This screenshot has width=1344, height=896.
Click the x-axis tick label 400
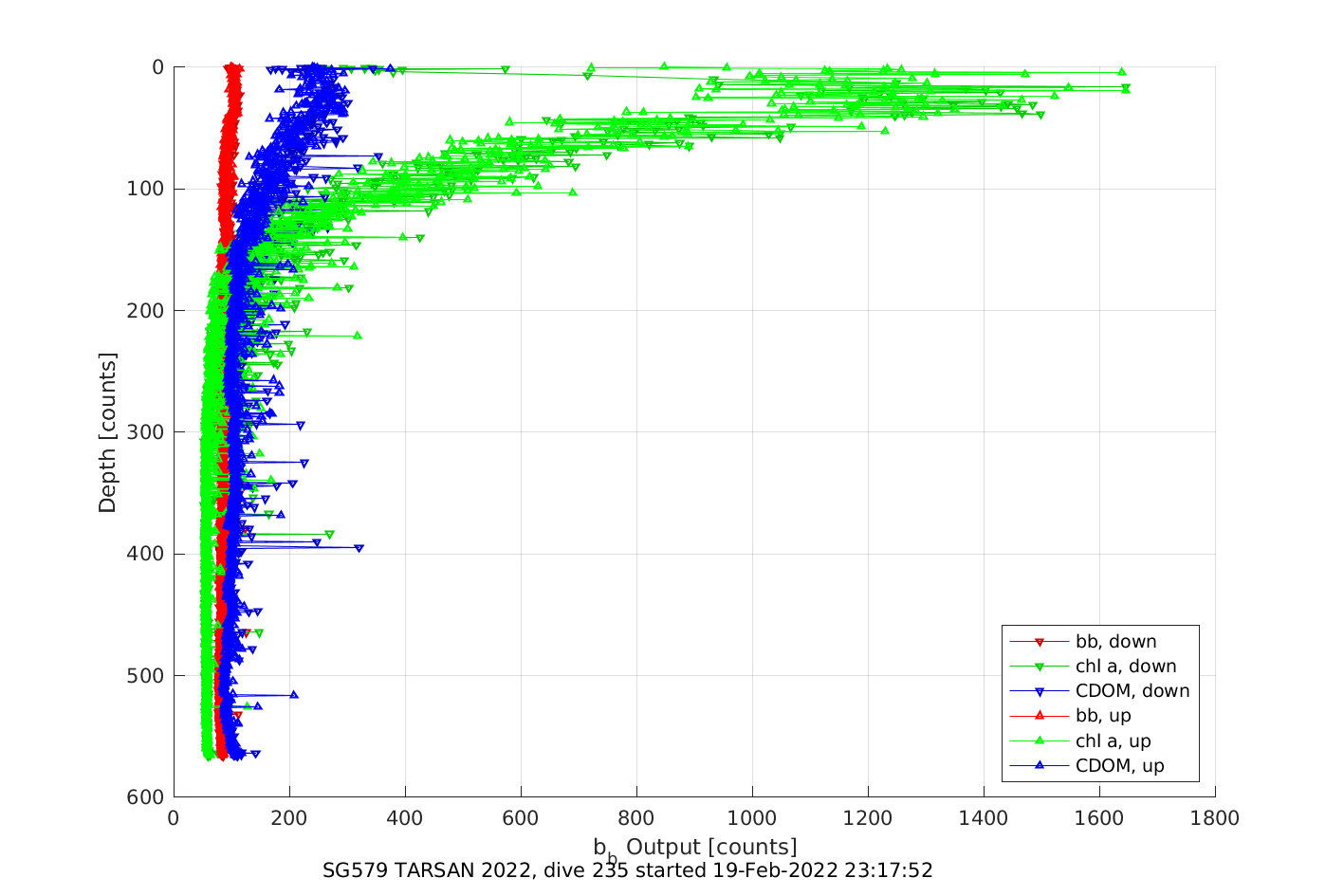405,818
